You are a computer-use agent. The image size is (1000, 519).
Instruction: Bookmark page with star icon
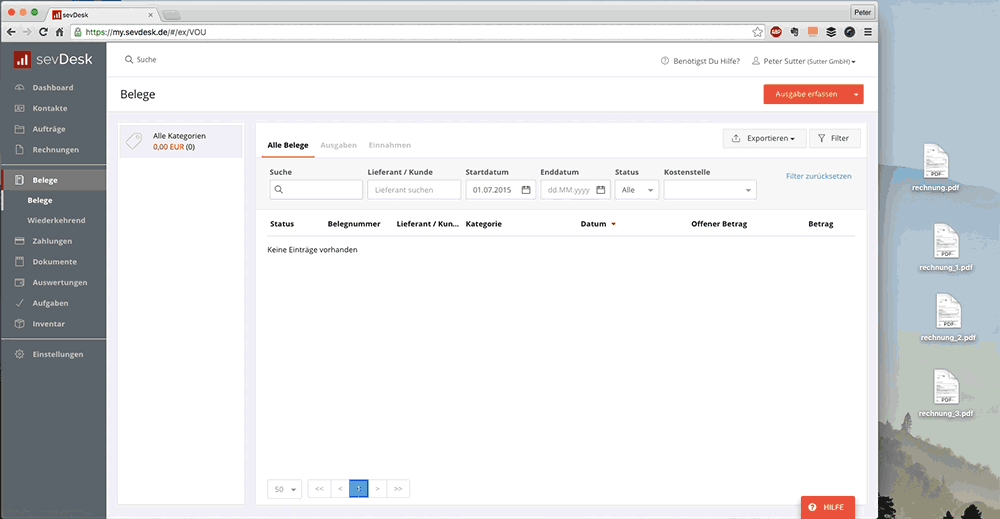tap(757, 32)
